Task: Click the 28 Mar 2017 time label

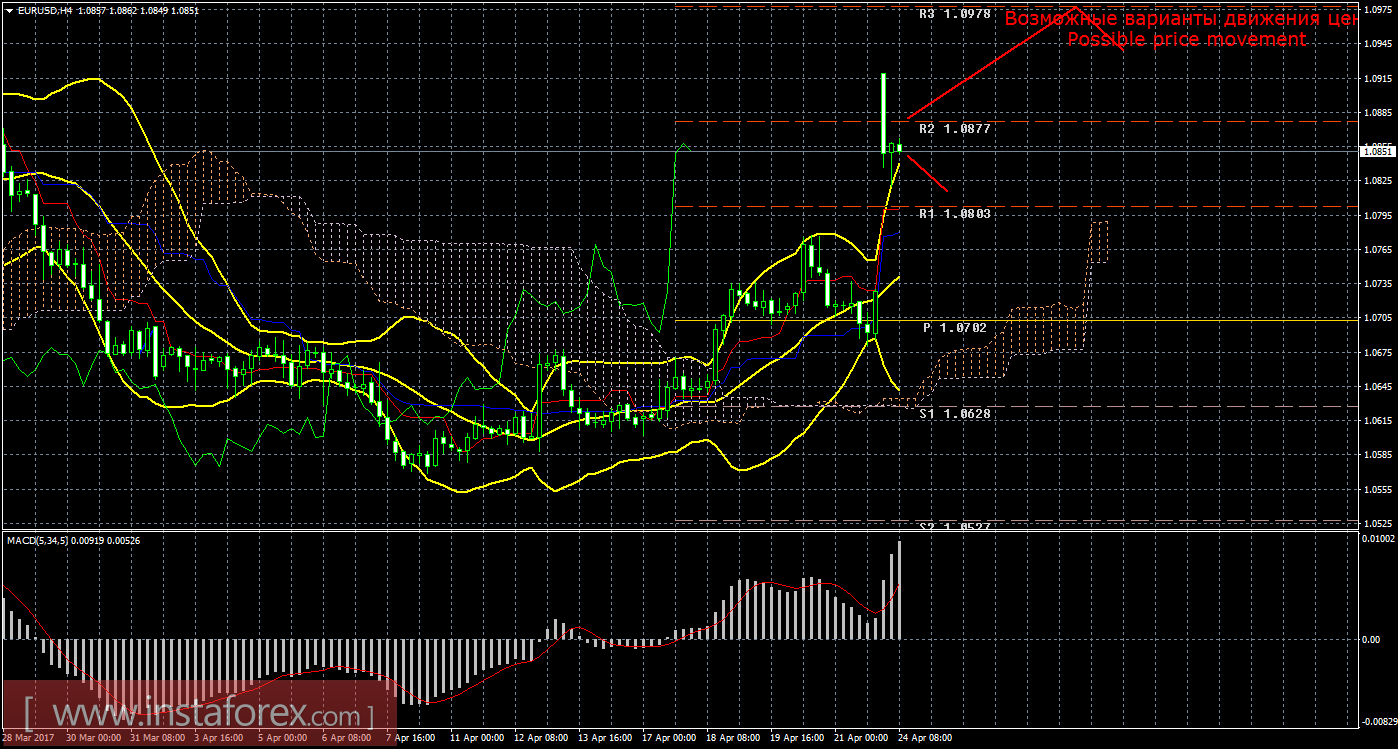Action: [x=29, y=738]
